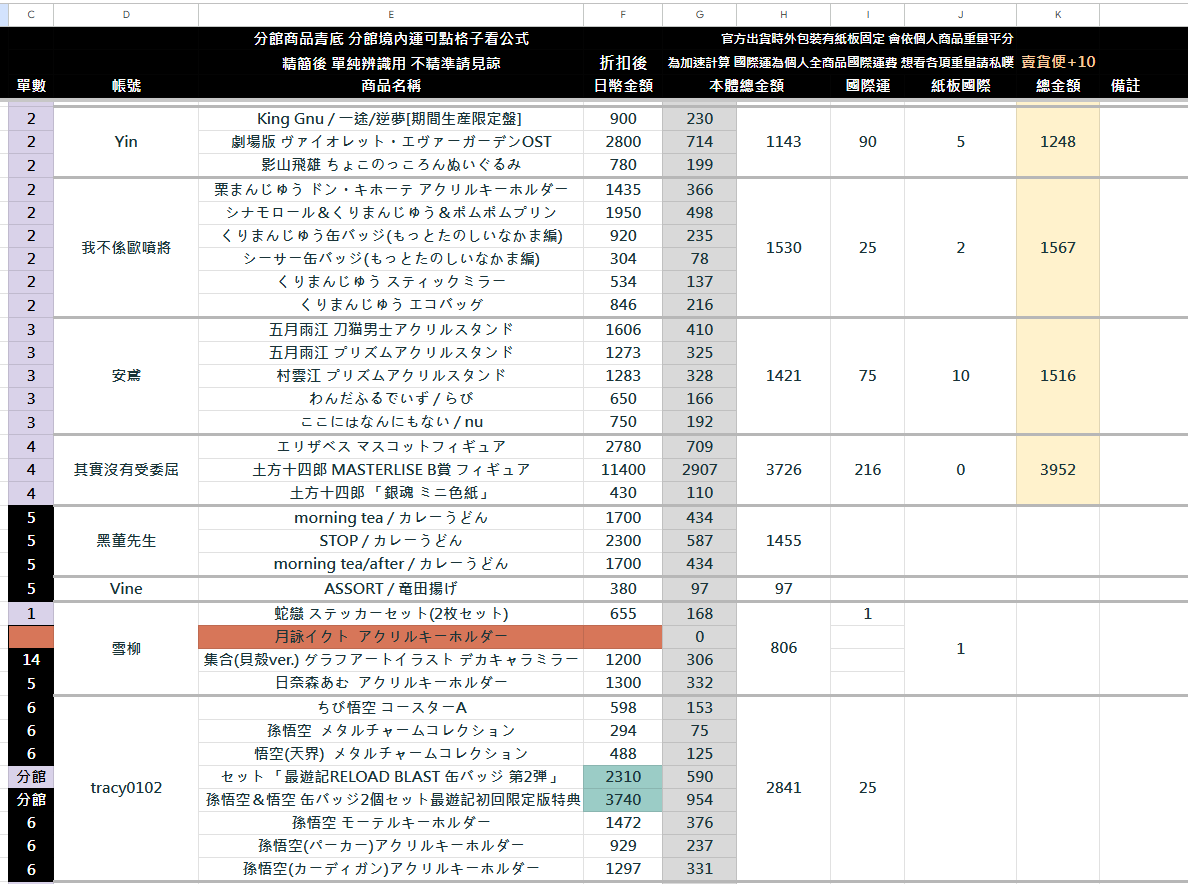Screen dimensions: 1188x884
Task: Click the yellow 3952 total cell
Action: [1058, 470]
